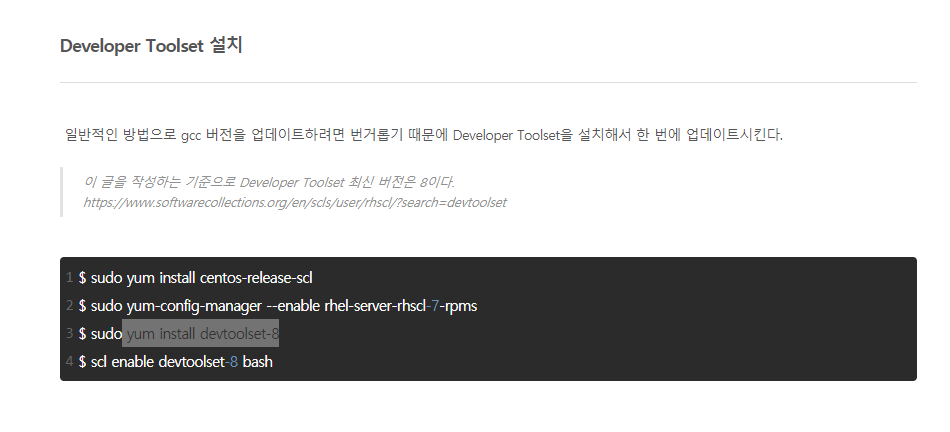Click the word sudo on code line three
Screen dimensions: 950x432
coord(106,333)
